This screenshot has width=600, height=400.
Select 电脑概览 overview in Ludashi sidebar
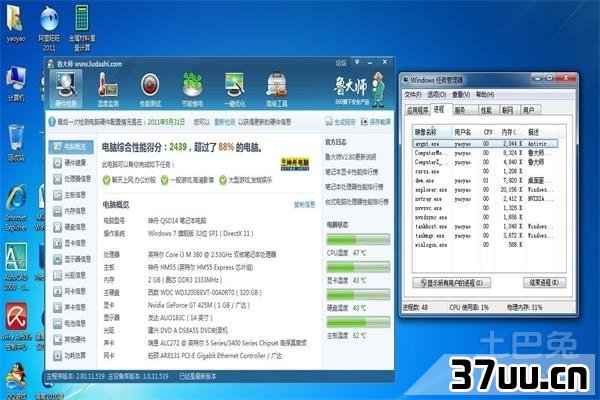point(71,147)
